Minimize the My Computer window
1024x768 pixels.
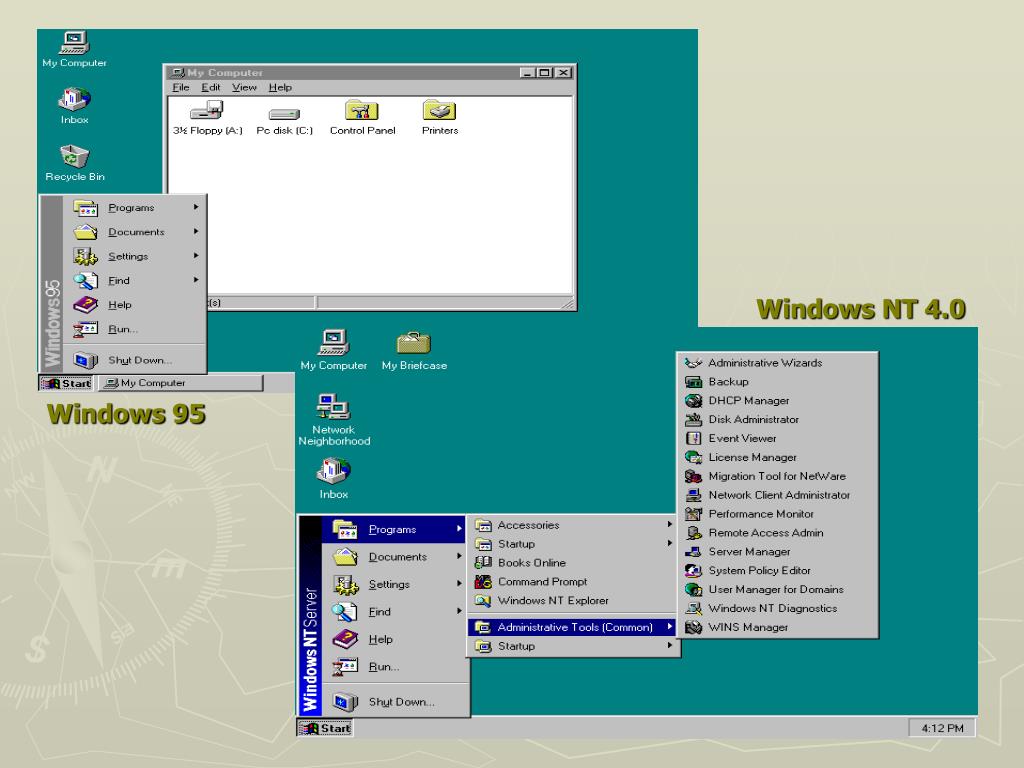(528, 72)
